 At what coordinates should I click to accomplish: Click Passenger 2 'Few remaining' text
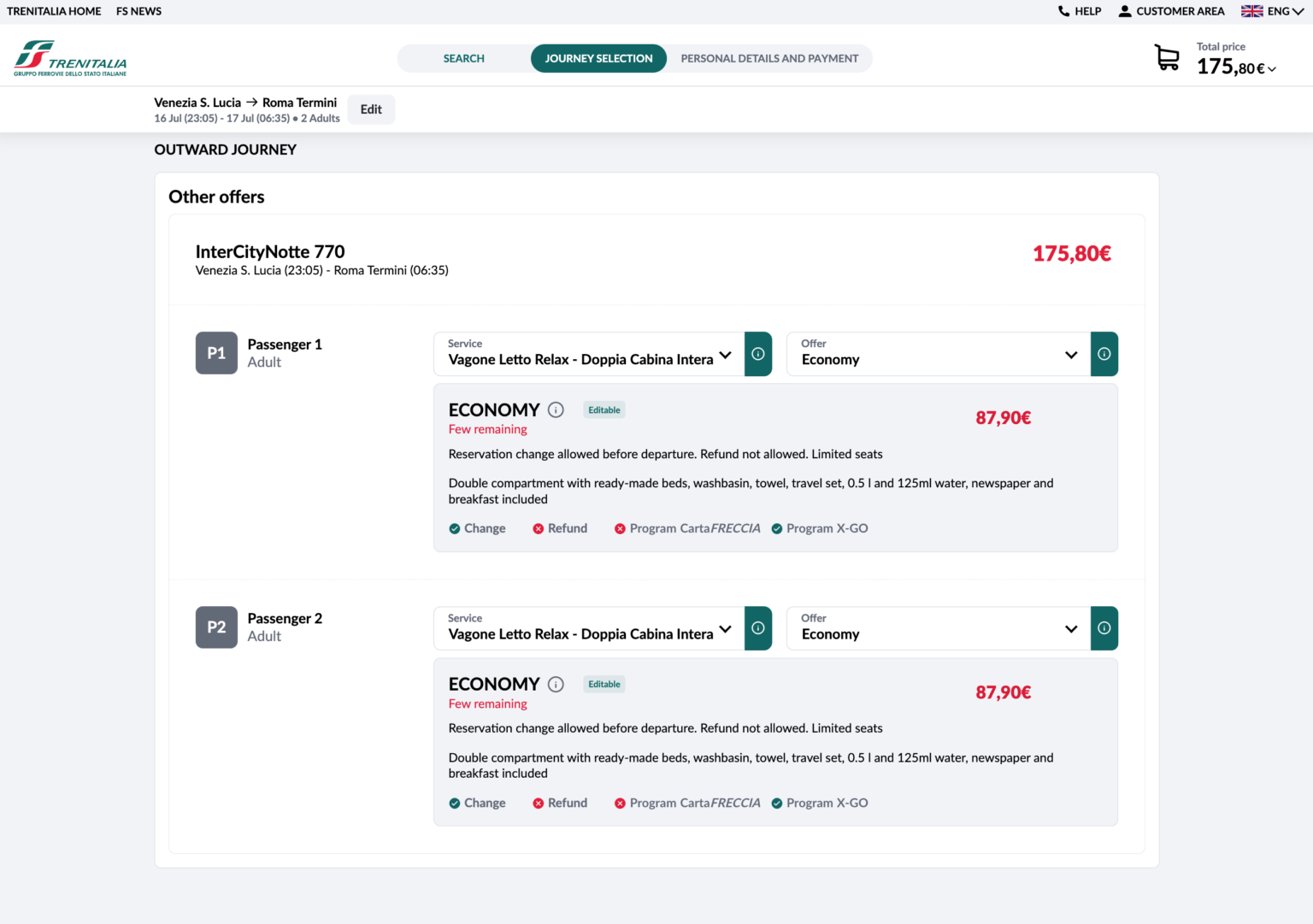(x=488, y=703)
